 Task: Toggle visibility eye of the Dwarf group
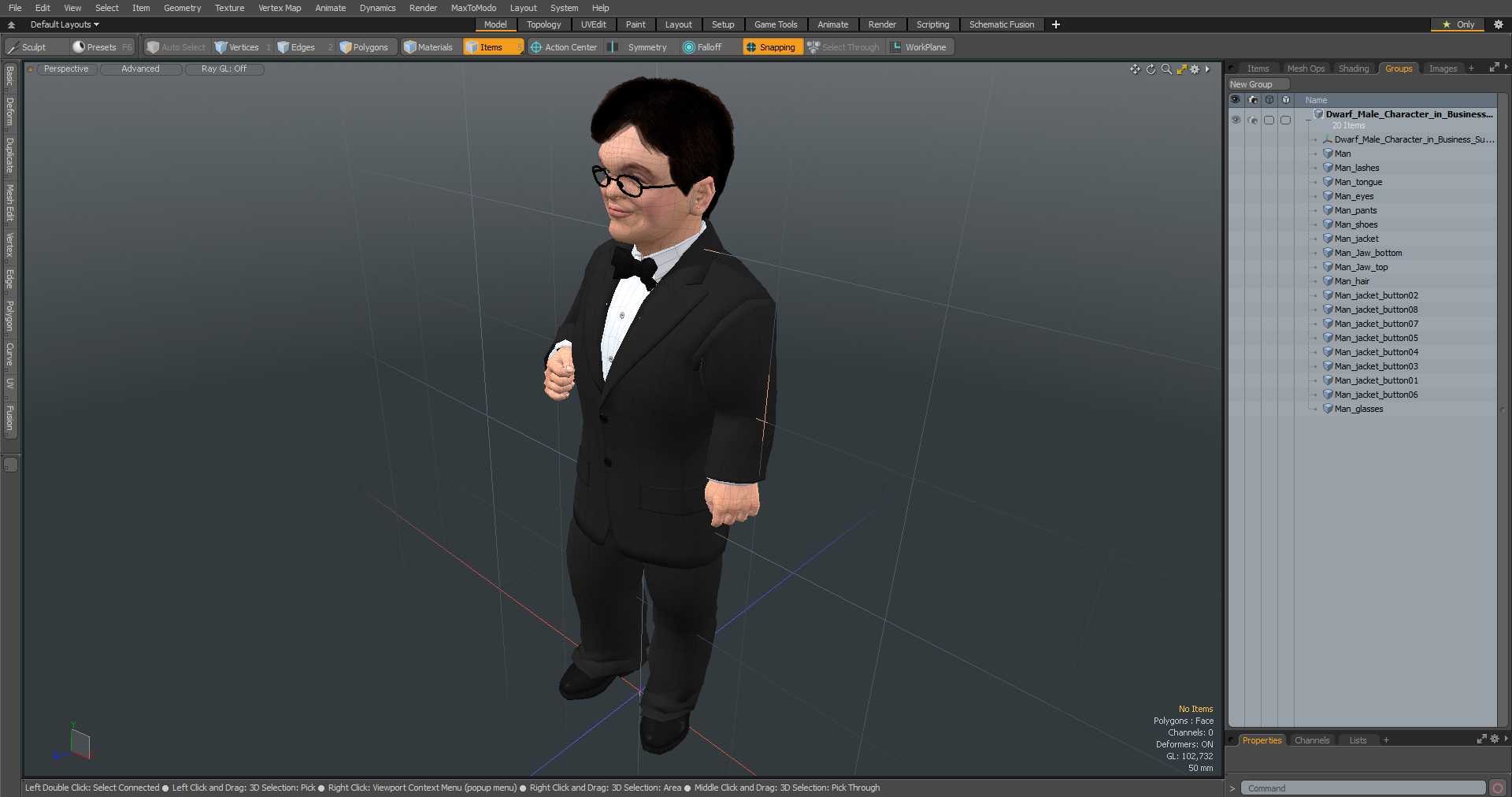tap(1236, 120)
